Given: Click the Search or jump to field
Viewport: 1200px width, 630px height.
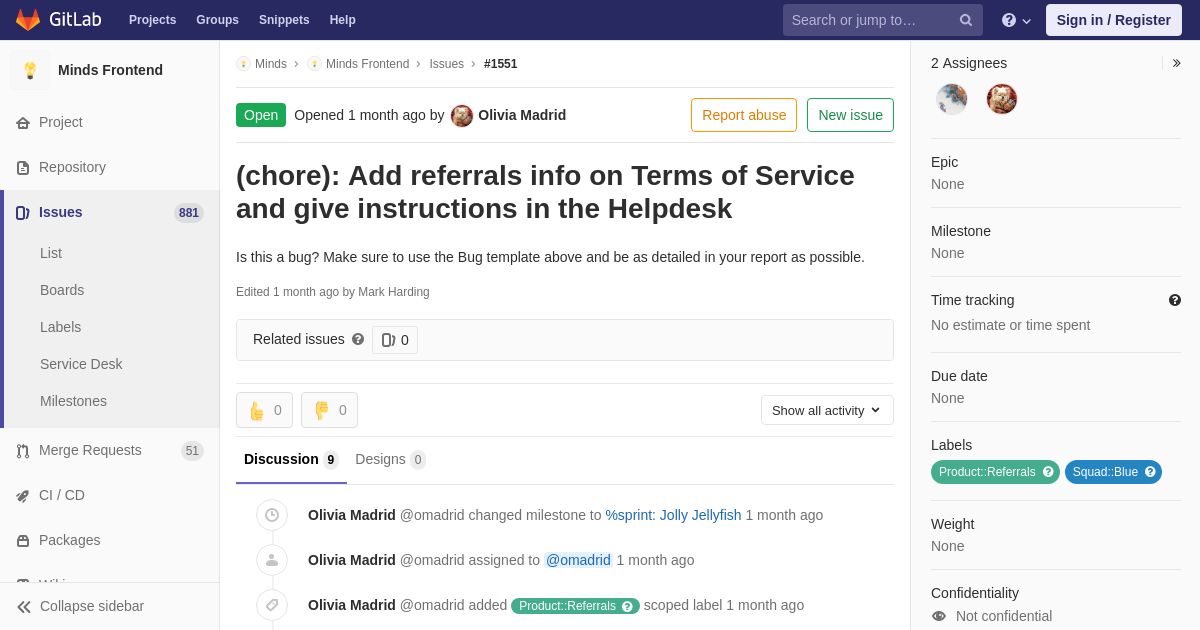Looking at the screenshot, I should [x=870, y=20].
